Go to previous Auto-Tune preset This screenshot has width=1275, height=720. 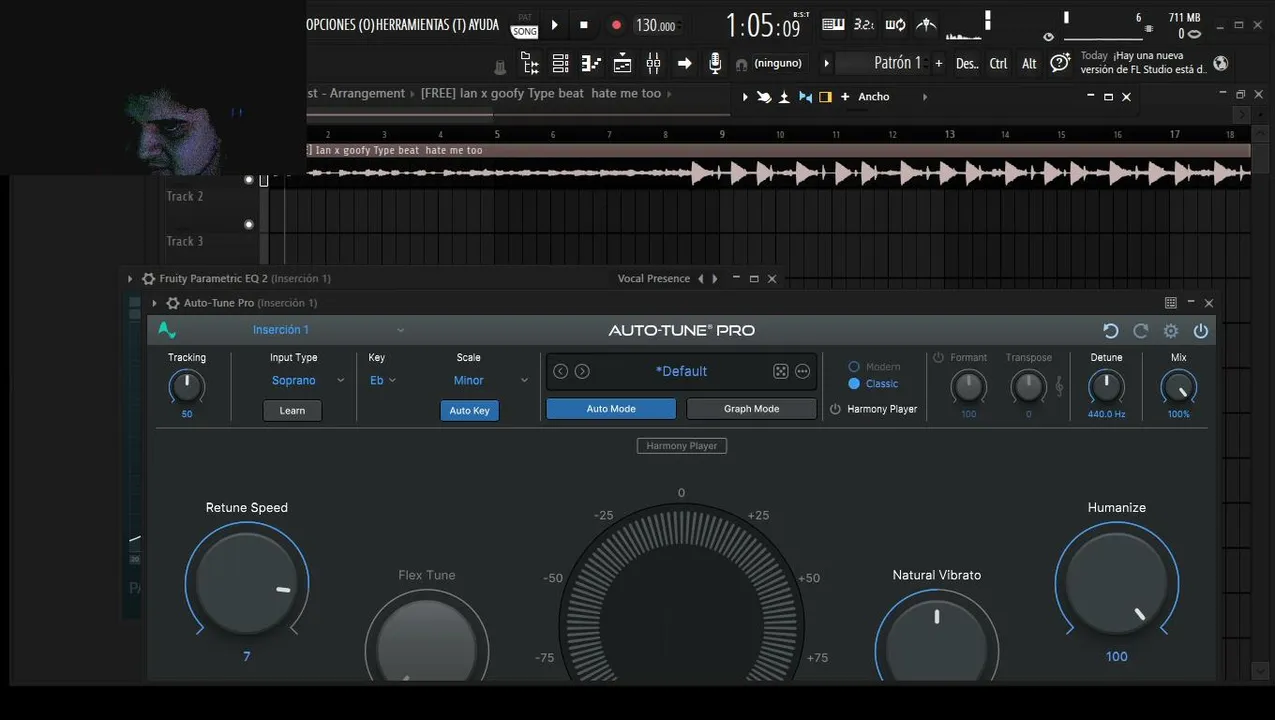(x=560, y=371)
